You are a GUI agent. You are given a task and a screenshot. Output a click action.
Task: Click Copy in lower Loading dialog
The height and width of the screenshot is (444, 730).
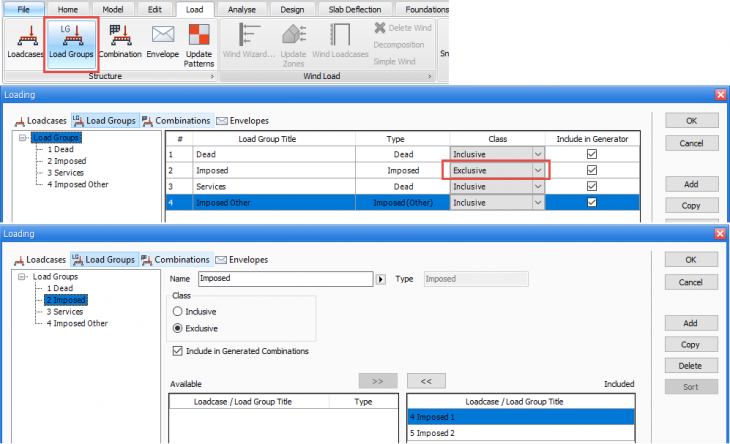click(691, 345)
